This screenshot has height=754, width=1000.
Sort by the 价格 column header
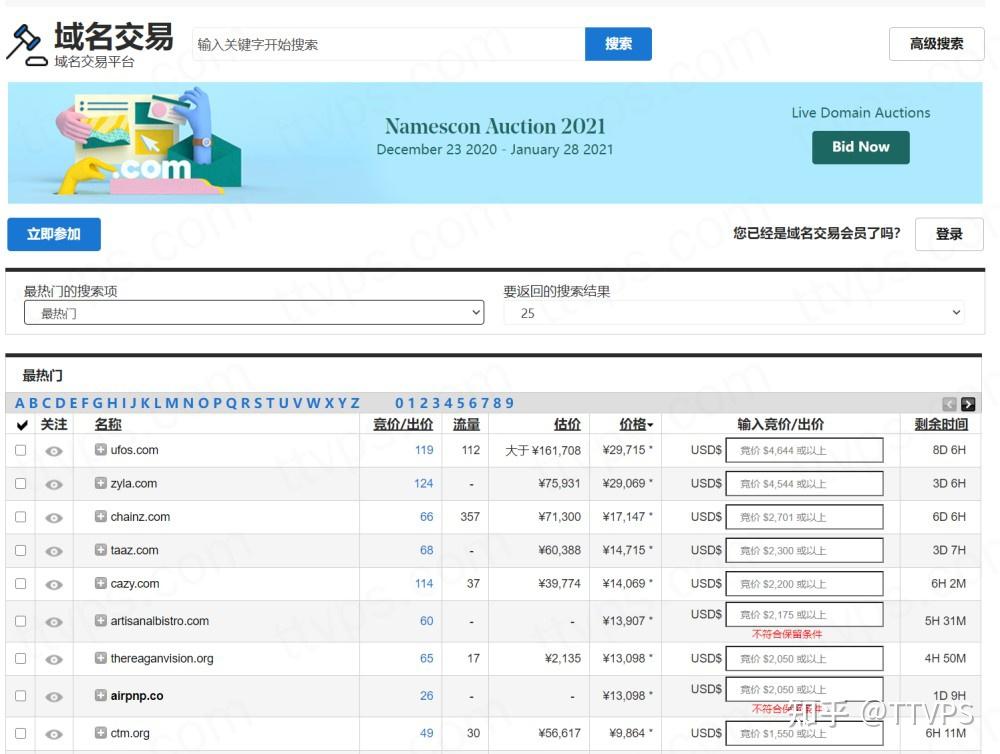tap(636, 424)
